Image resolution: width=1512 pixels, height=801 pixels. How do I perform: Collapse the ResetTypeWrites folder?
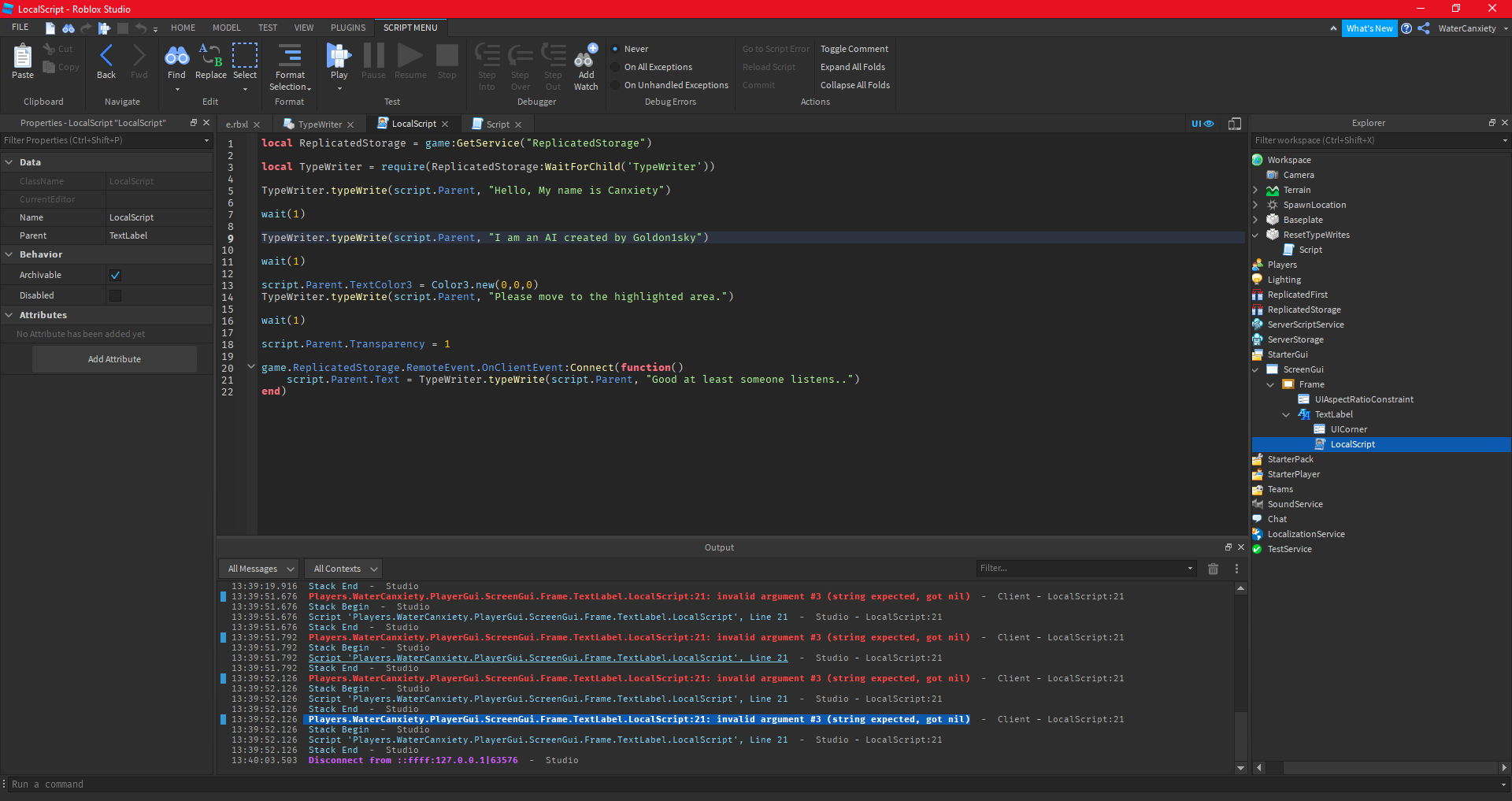(x=1255, y=235)
